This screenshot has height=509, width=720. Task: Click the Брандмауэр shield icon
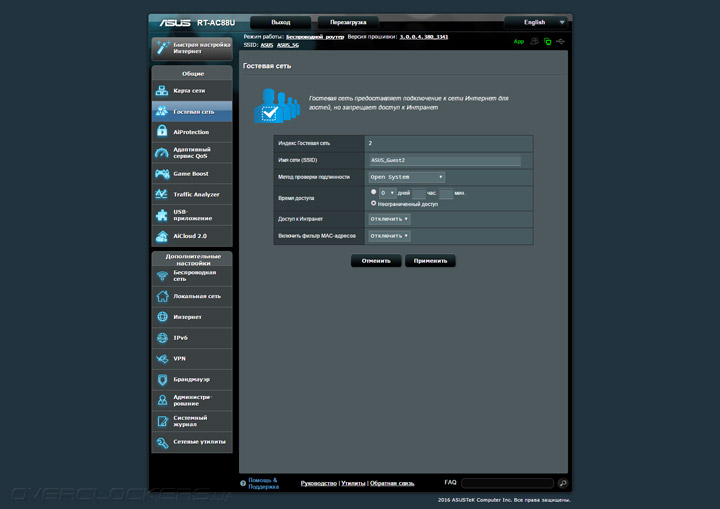tap(162, 379)
